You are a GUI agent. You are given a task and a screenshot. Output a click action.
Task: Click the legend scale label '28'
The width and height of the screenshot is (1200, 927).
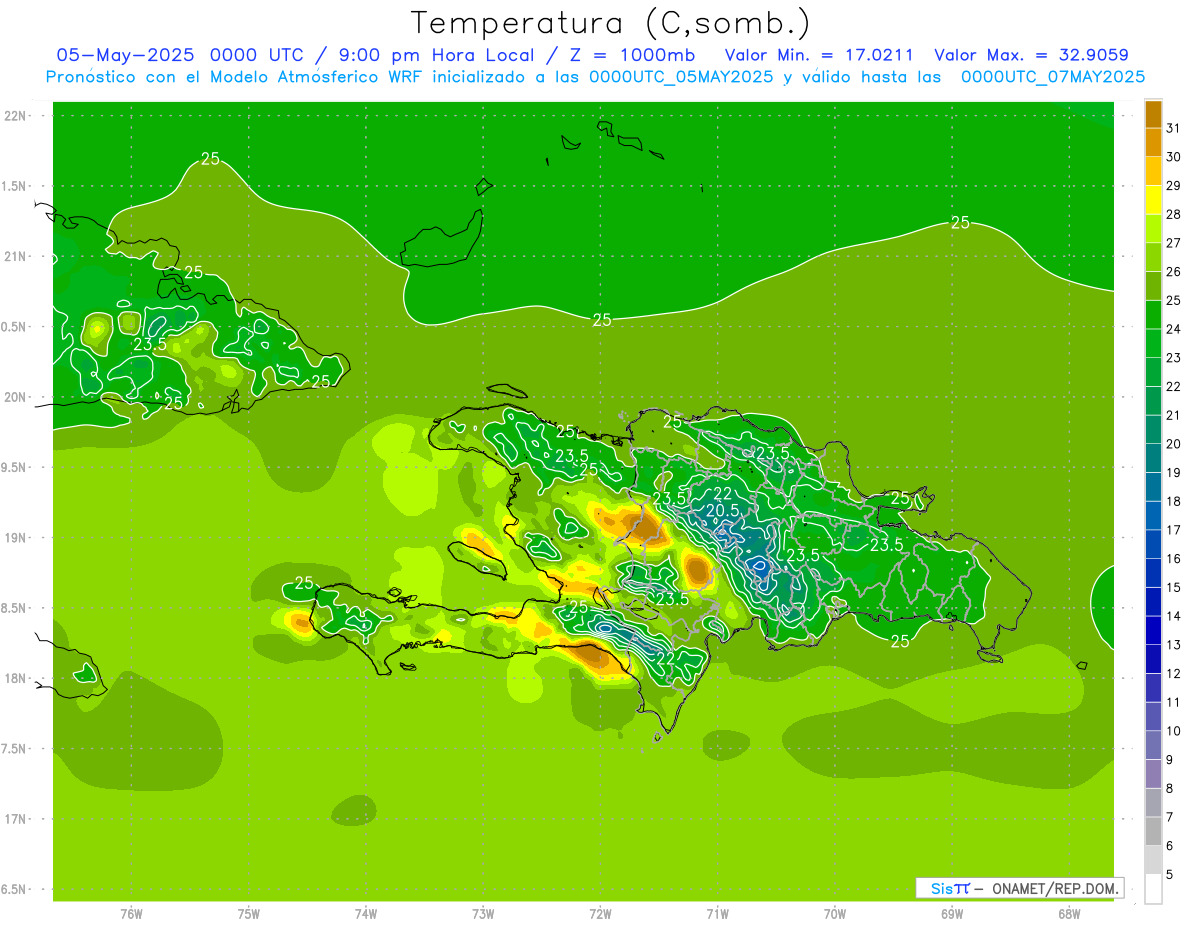1173,214
